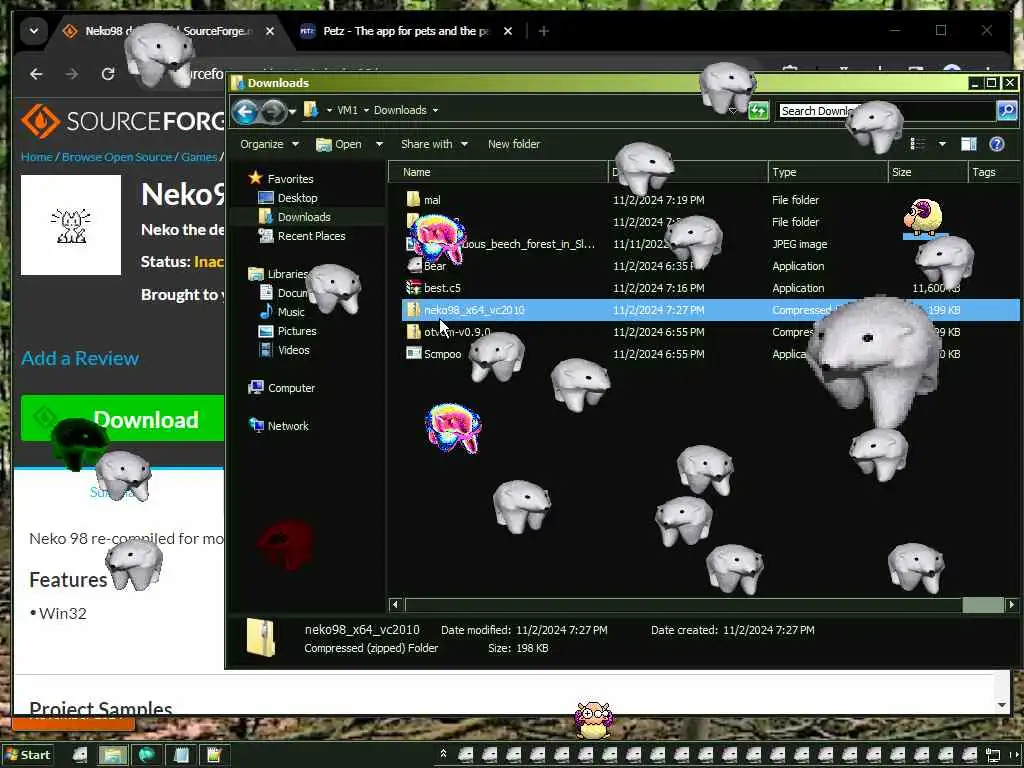Refresh the Downloads folder with the green icon
The width and height of the screenshot is (1024, 768).
[758, 110]
